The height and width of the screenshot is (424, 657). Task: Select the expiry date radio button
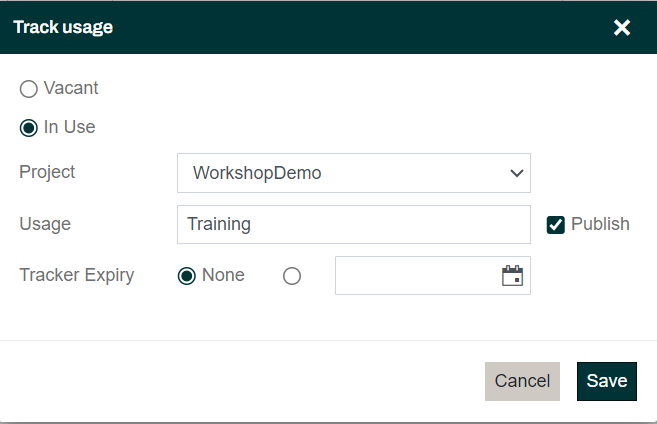(292, 276)
